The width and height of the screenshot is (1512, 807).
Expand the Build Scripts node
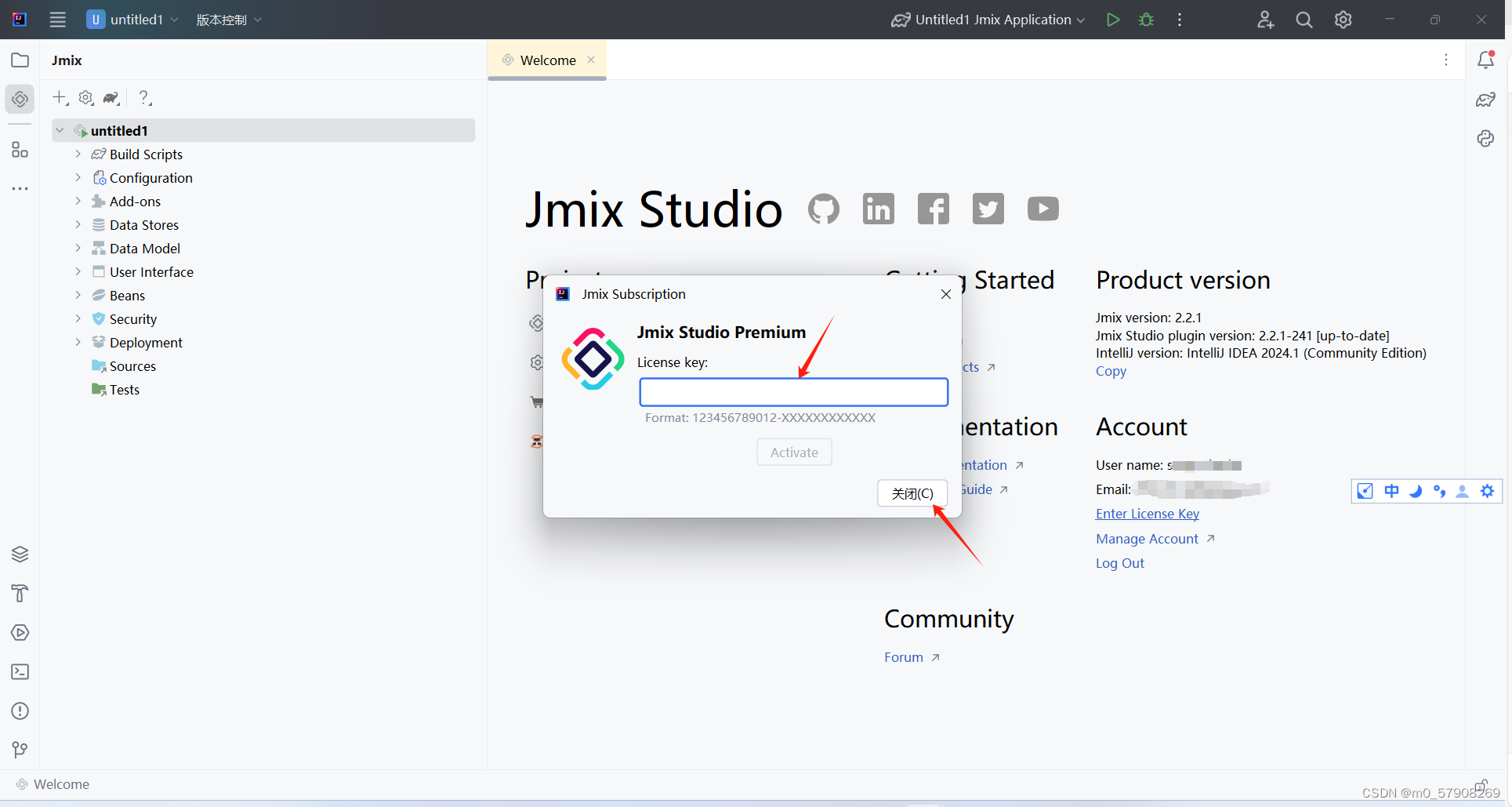(78, 154)
